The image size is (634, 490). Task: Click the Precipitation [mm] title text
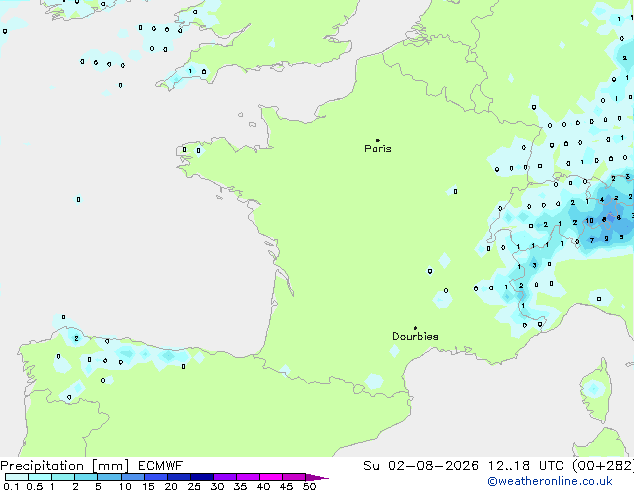[x=65, y=466]
